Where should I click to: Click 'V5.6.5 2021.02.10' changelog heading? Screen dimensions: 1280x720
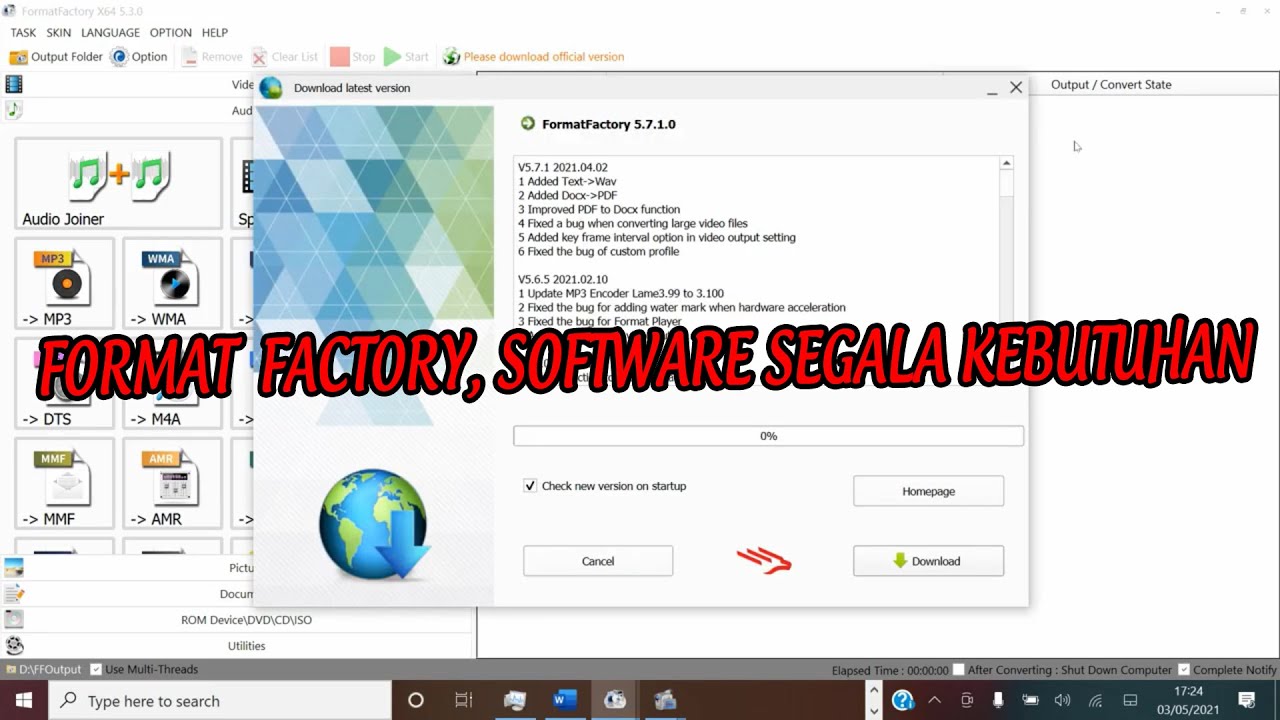click(563, 280)
